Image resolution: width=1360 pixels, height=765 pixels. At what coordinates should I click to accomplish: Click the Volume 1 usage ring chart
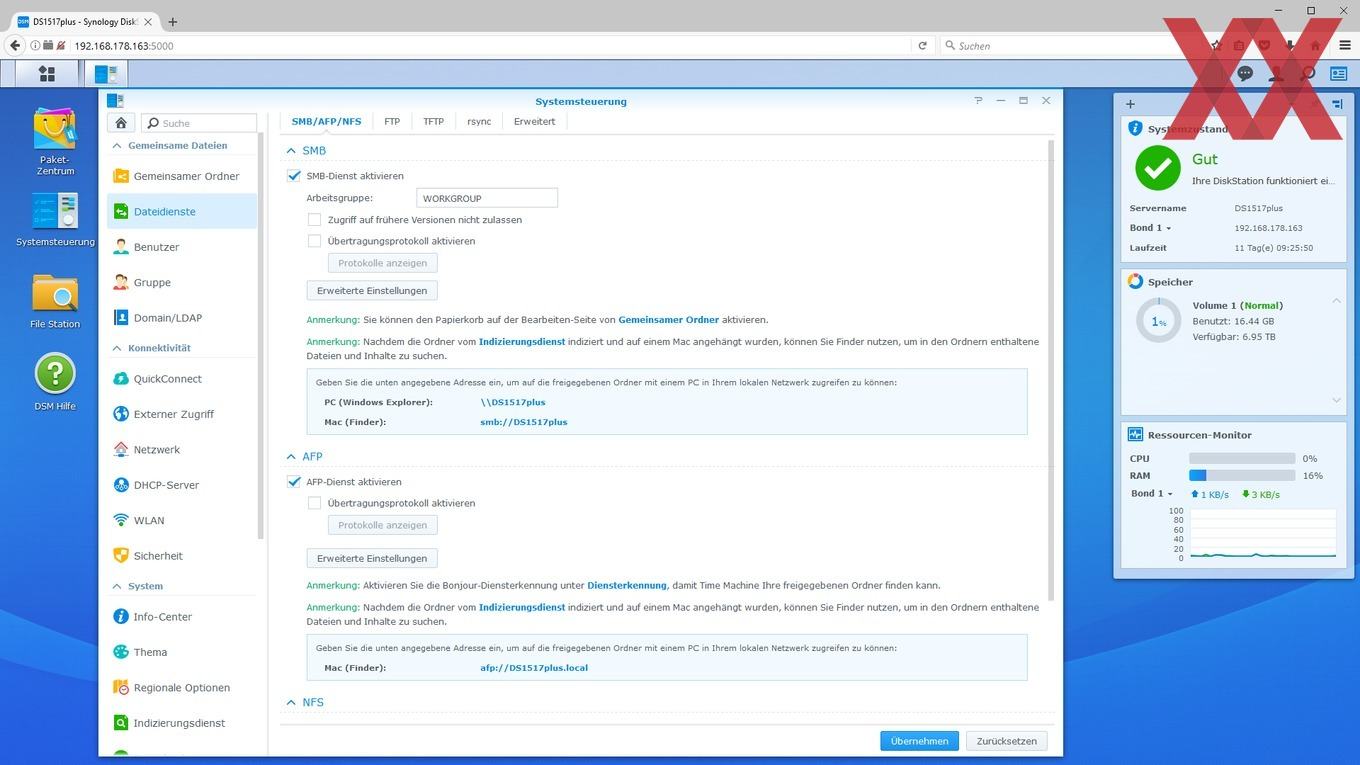(1159, 321)
